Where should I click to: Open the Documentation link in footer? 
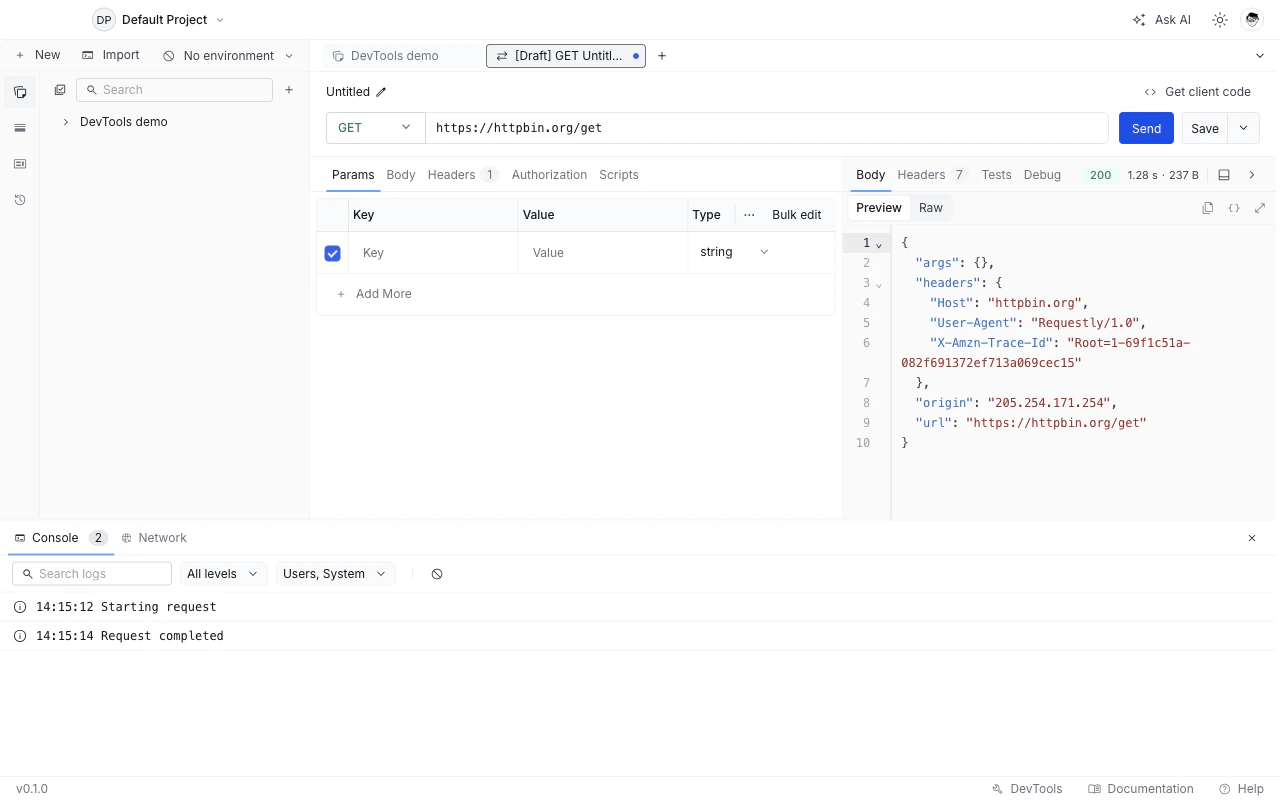pyautogui.click(x=1141, y=789)
